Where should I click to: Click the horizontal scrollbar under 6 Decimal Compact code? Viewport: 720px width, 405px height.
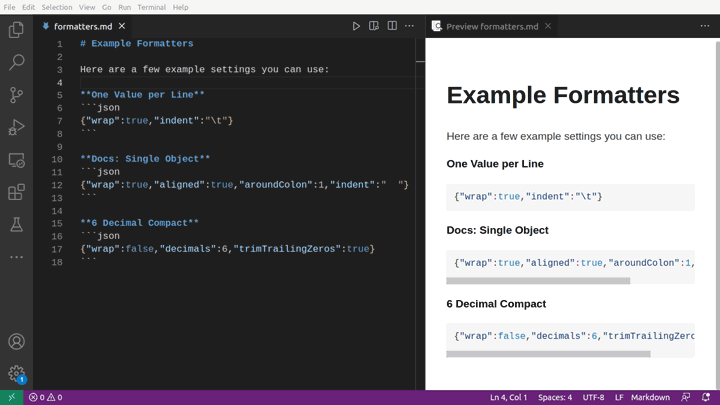coord(548,354)
